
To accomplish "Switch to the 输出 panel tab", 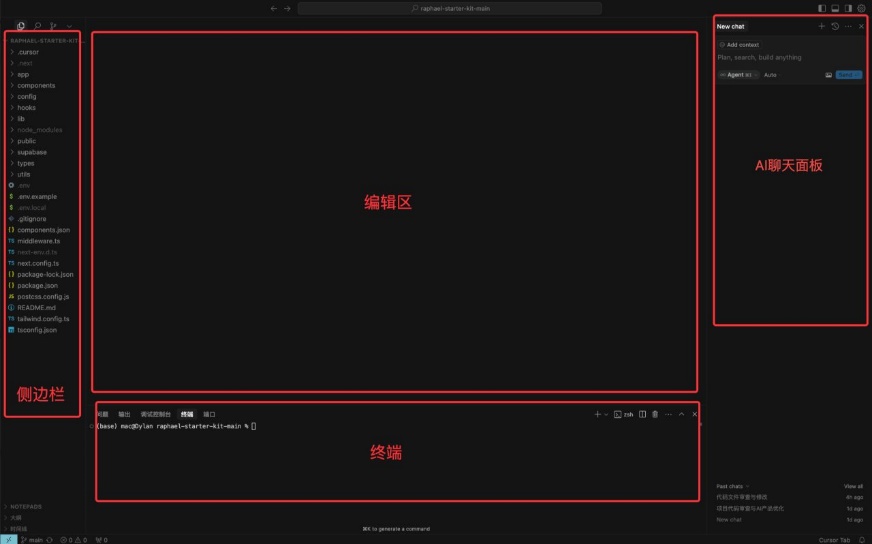I will click(124, 414).
